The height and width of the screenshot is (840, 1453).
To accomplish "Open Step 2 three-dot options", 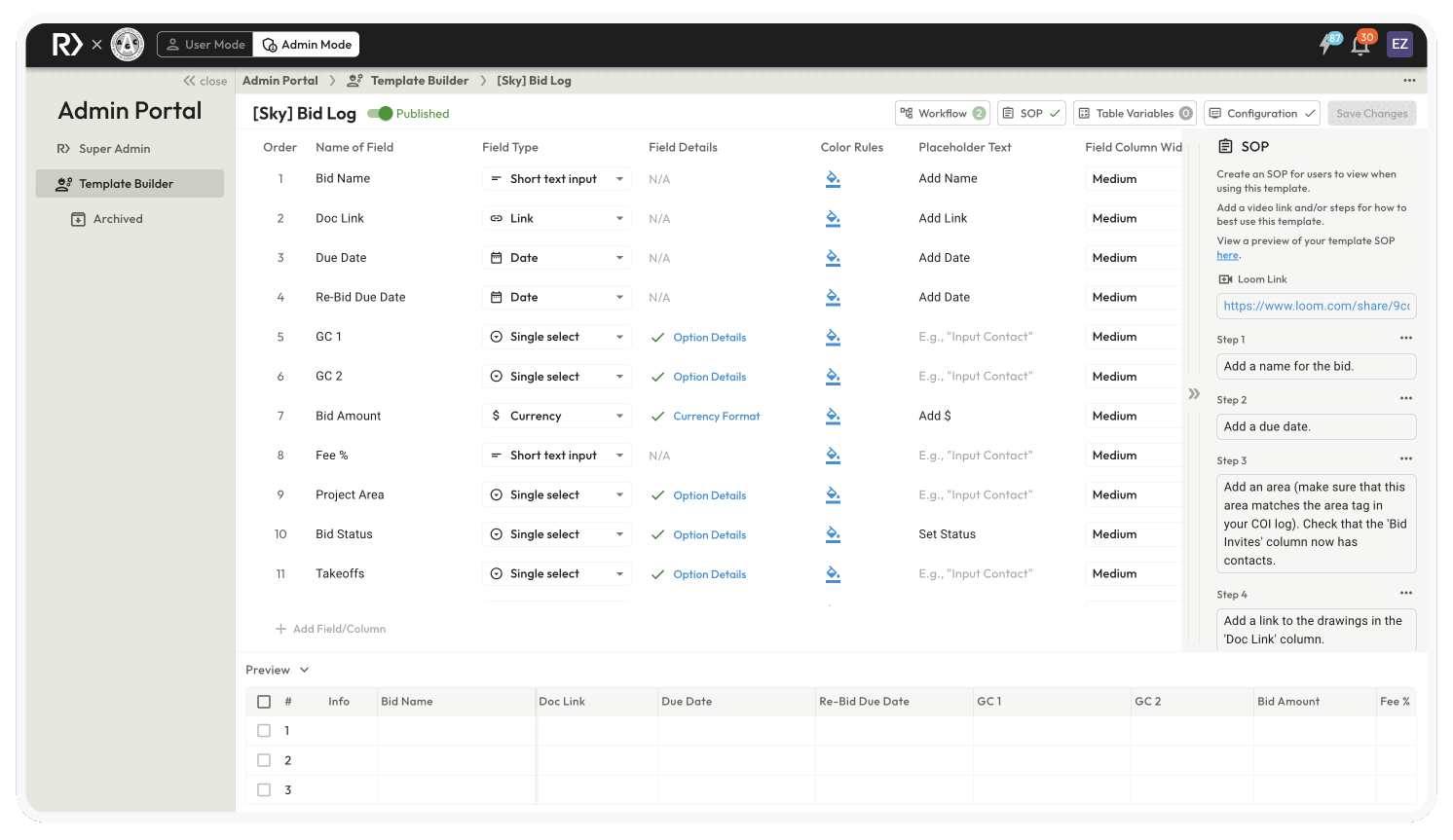I will click(1406, 399).
